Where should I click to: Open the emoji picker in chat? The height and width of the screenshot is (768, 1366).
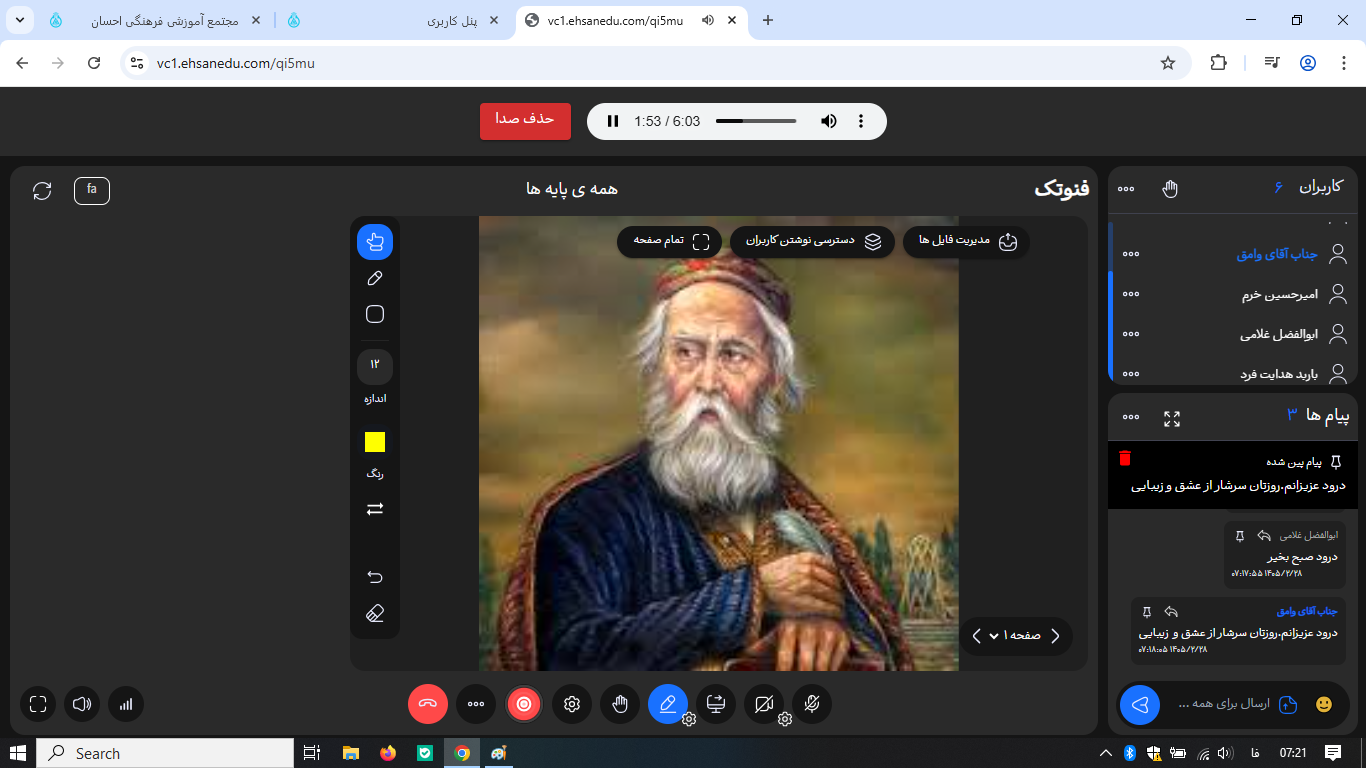(1324, 704)
